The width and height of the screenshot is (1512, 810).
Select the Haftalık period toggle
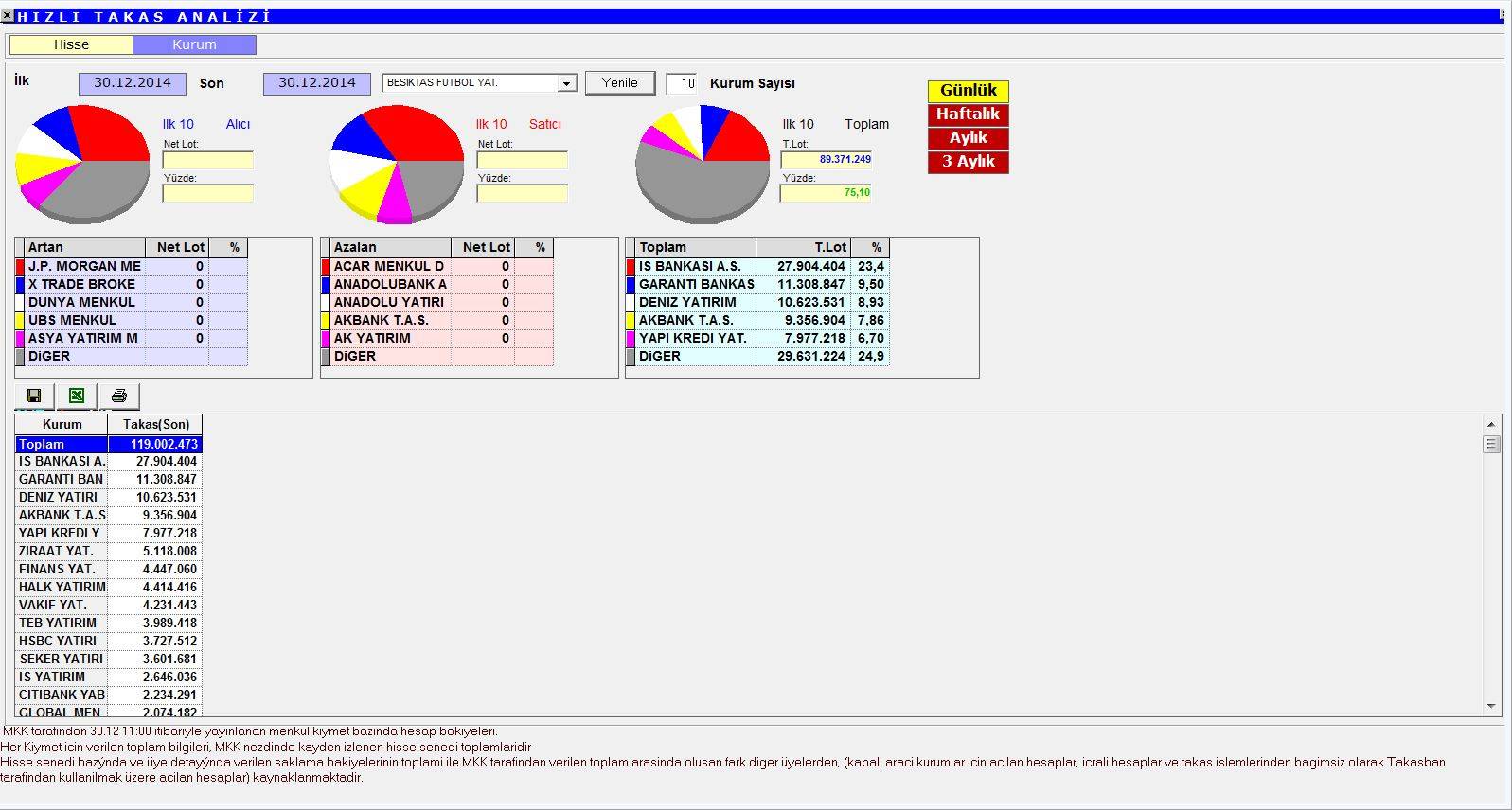click(968, 114)
